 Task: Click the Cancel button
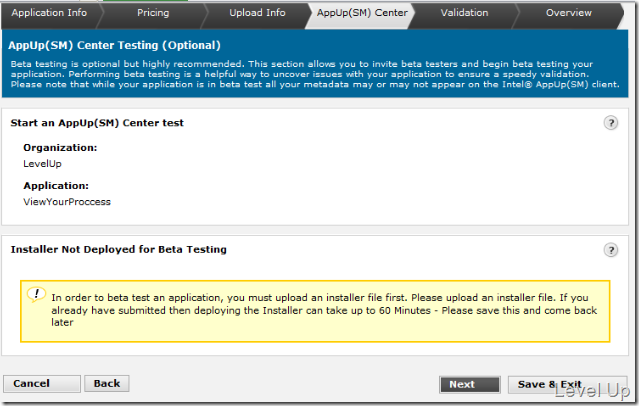42,384
